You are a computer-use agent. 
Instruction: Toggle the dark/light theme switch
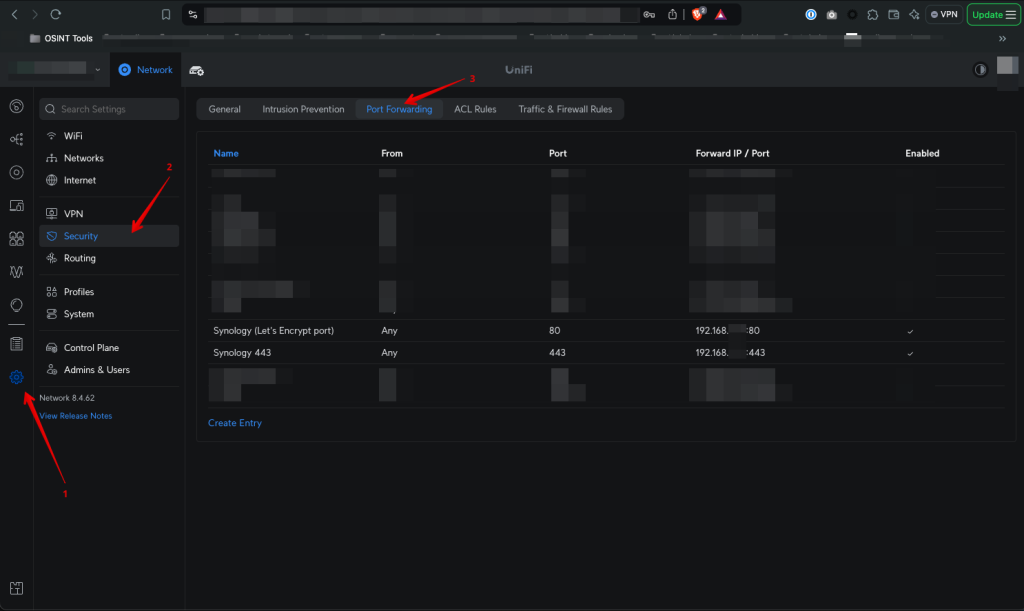(x=980, y=70)
